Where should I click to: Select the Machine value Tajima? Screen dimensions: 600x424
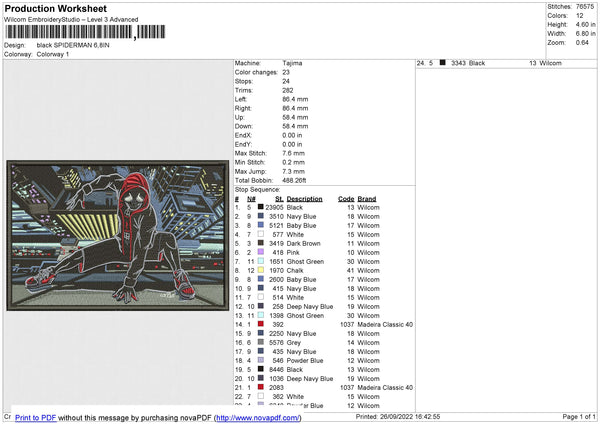(x=292, y=63)
